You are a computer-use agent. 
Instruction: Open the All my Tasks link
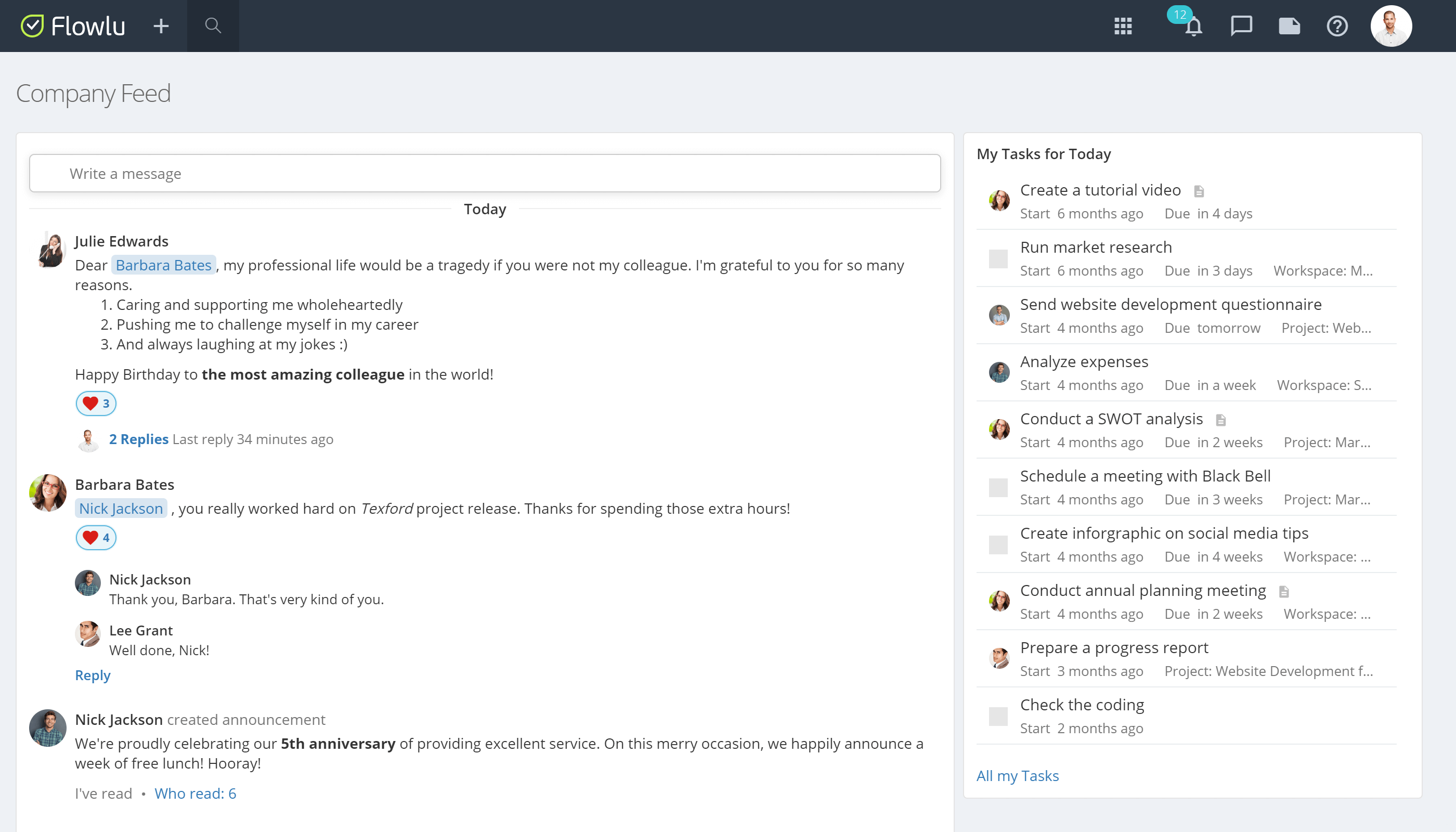pos(1017,775)
